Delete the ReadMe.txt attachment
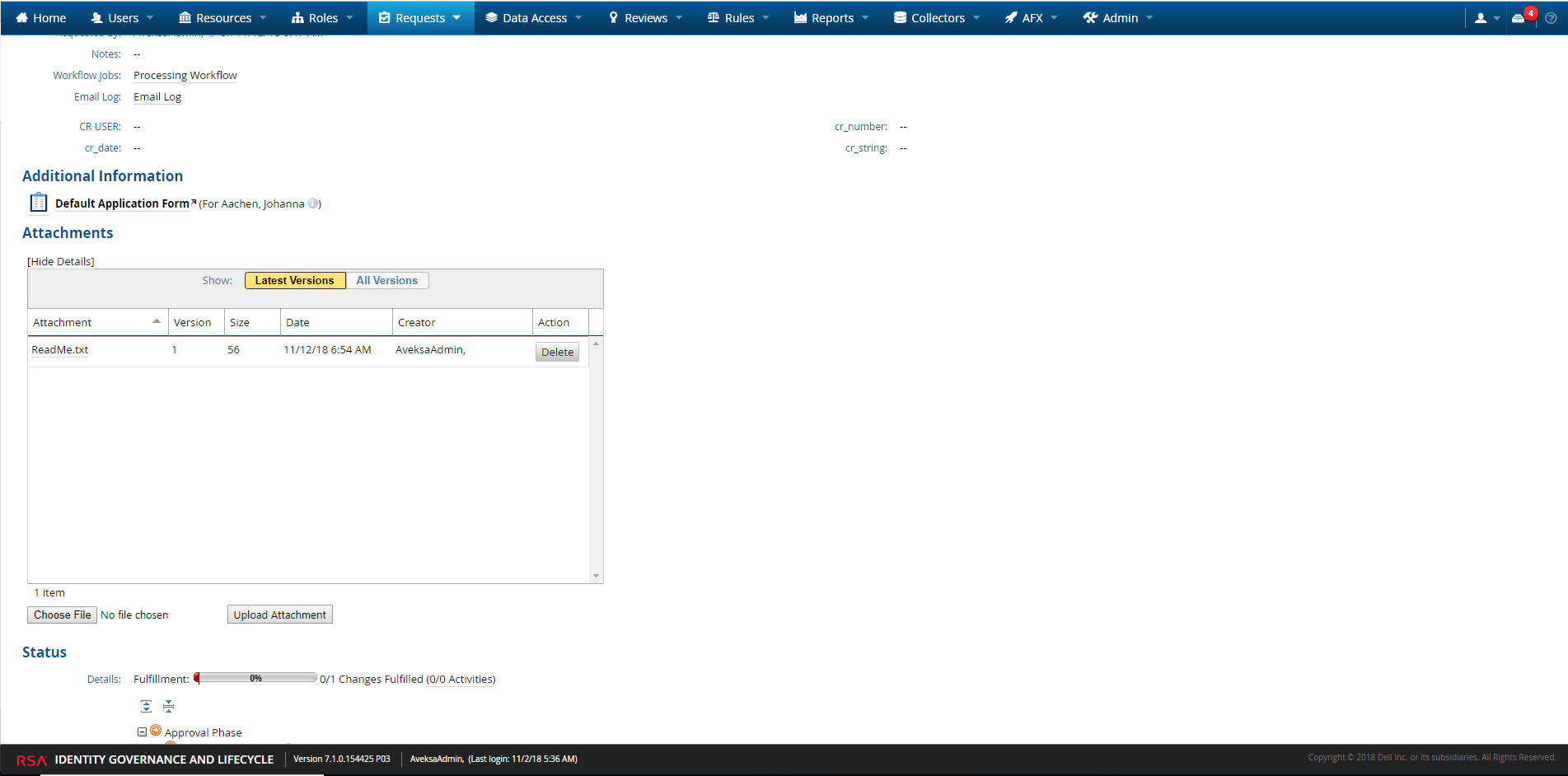The height and width of the screenshot is (776, 1568). point(557,351)
